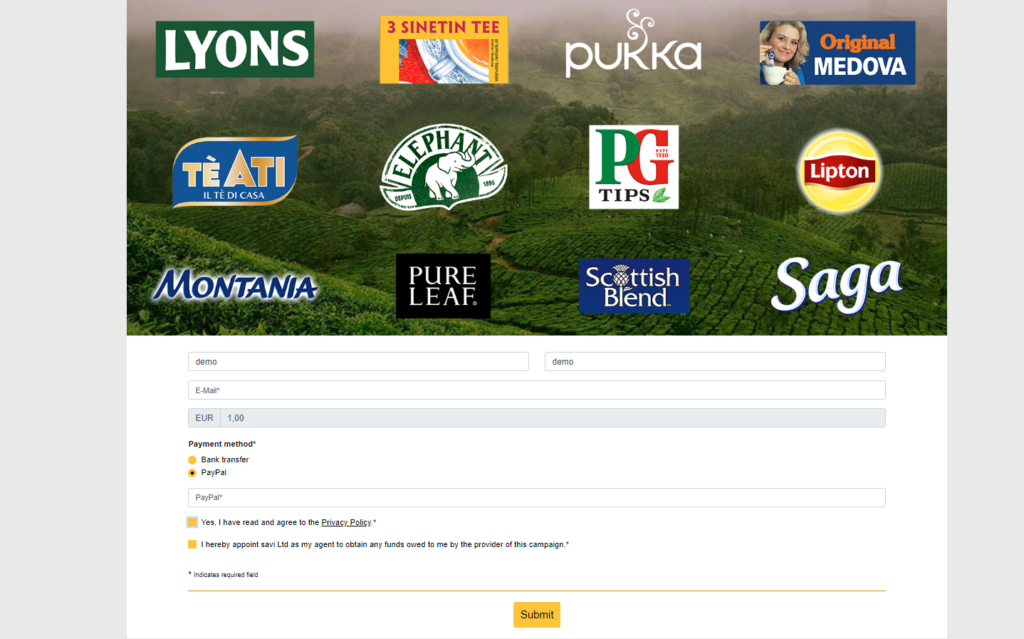
Task: Click the Original Medova logo
Action: (x=837, y=53)
